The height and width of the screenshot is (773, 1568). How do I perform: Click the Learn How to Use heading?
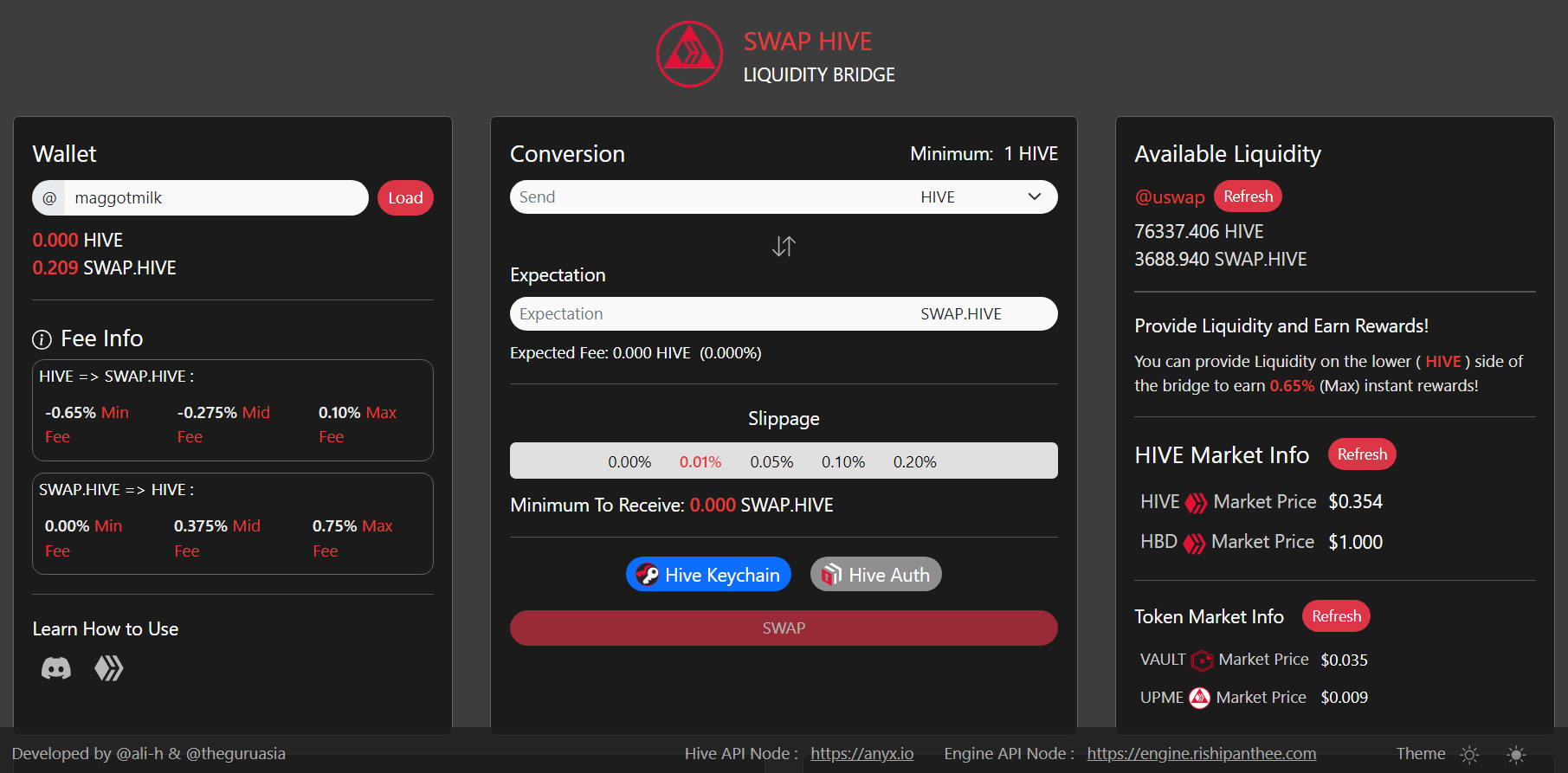(x=106, y=629)
